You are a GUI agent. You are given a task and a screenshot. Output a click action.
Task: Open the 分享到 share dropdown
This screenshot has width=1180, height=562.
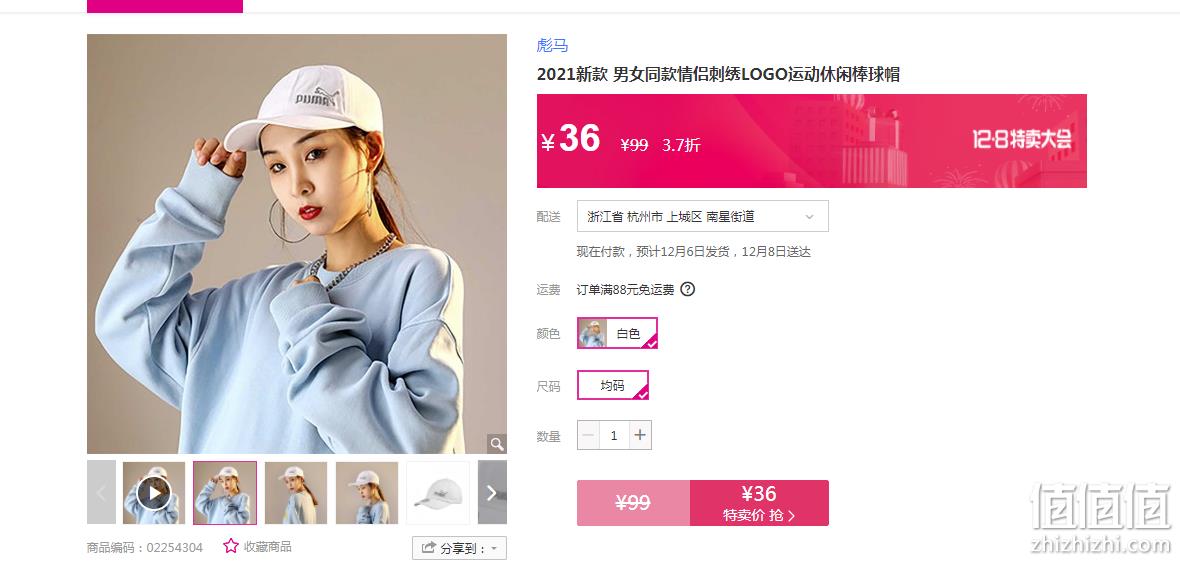tap(460, 548)
